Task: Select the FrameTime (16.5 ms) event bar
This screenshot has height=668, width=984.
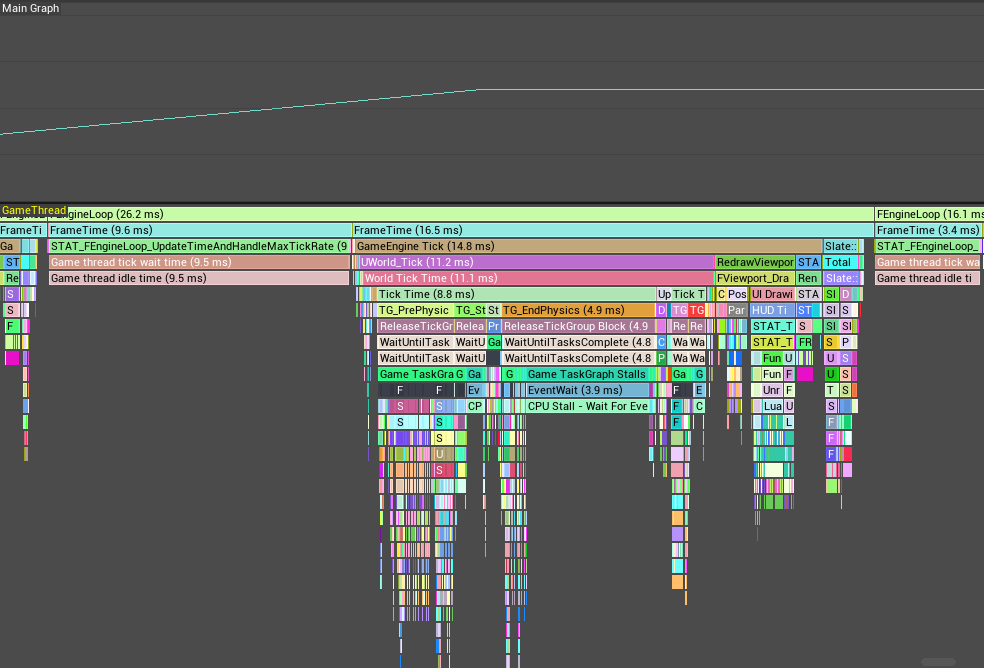Action: coord(613,230)
